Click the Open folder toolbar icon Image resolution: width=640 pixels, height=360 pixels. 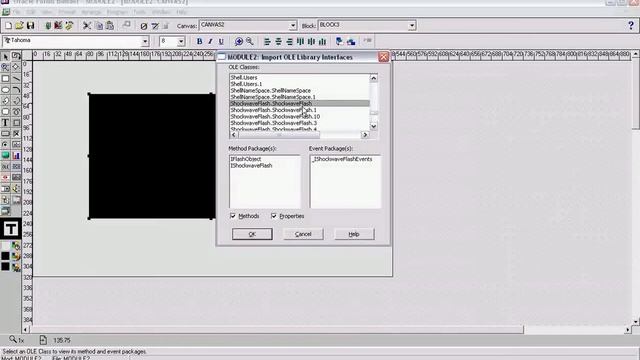pos(19,26)
